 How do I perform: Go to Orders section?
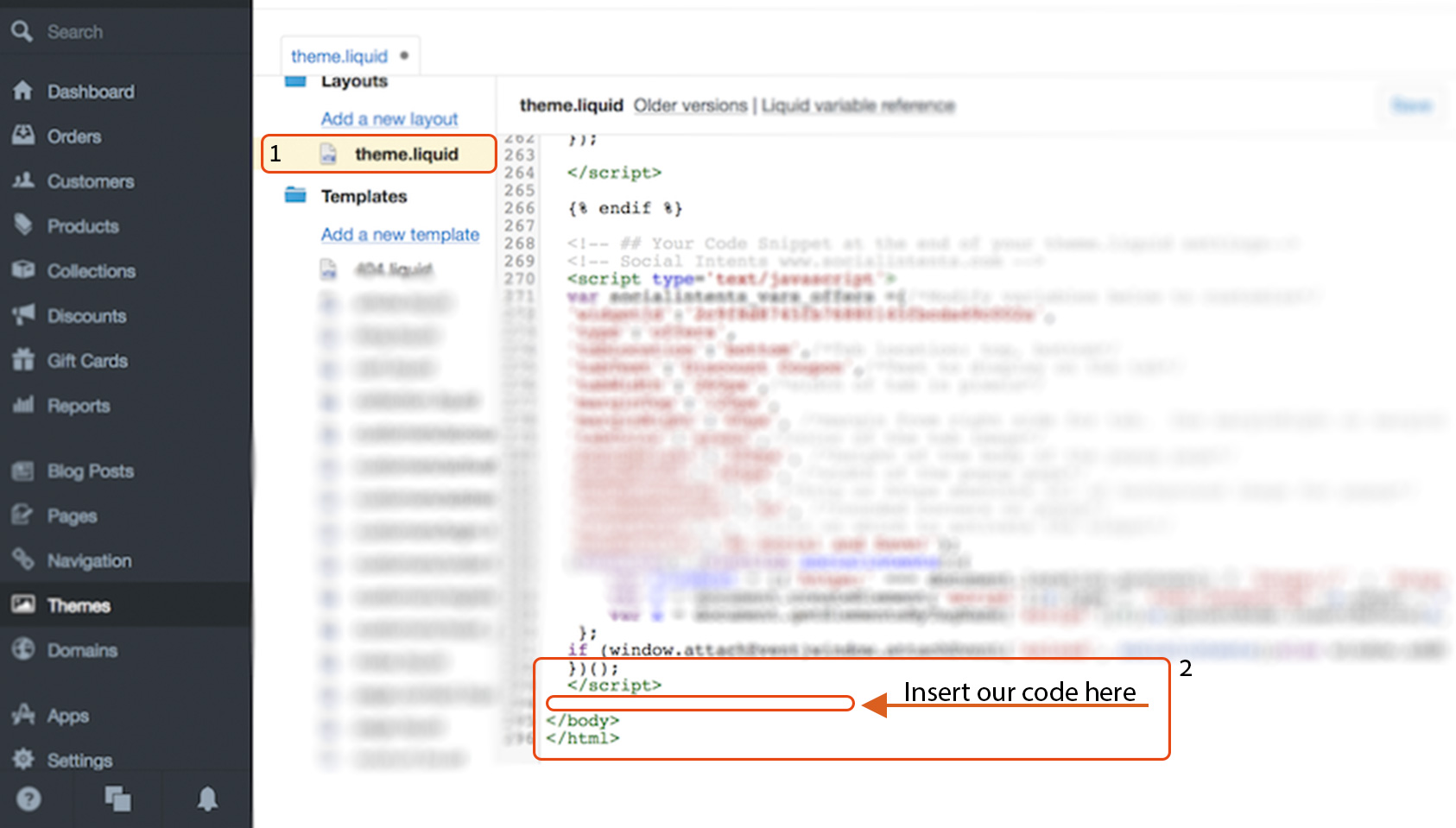[74, 136]
